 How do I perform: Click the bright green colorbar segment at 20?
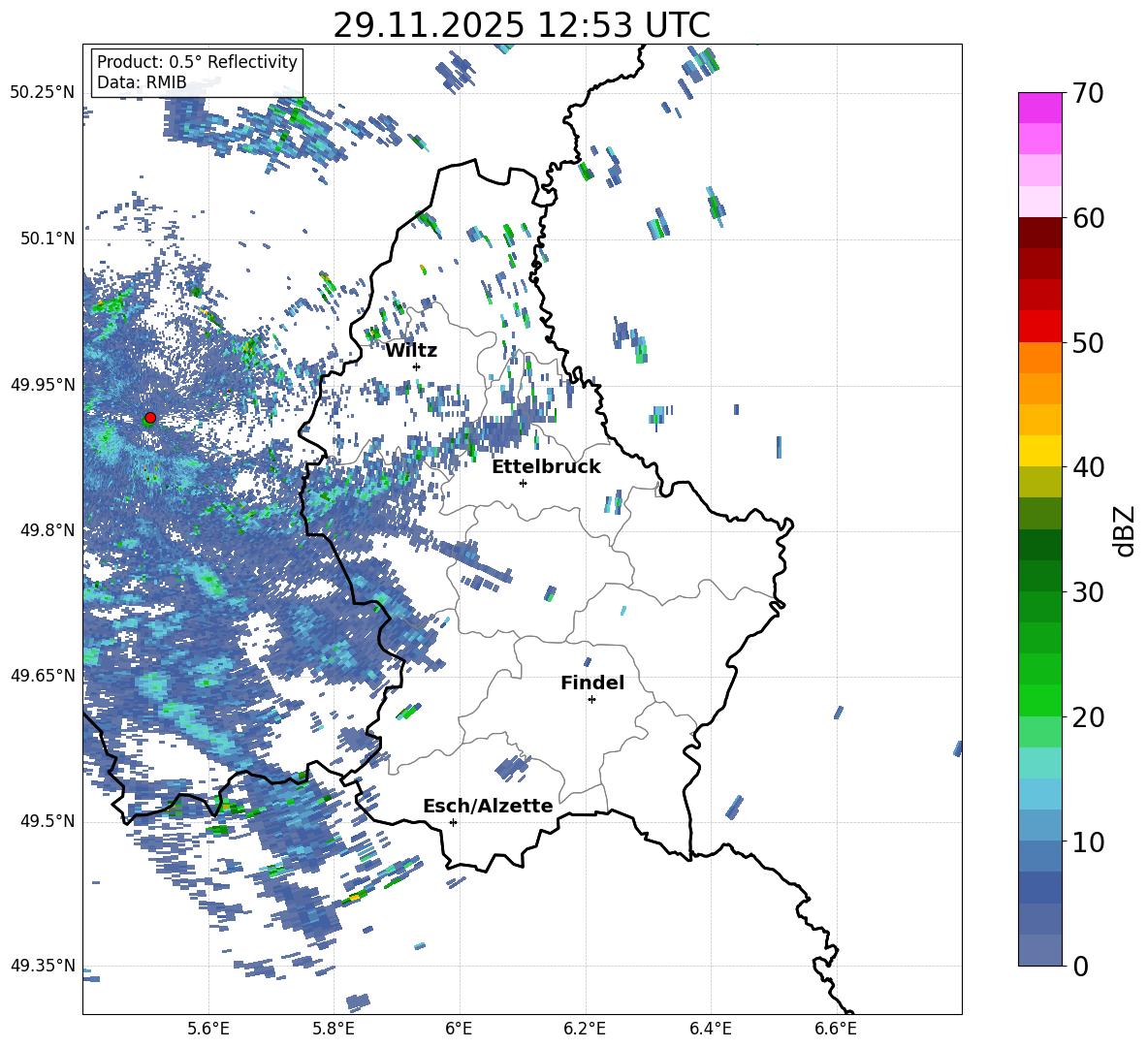pyautogui.click(x=1039, y=701)
